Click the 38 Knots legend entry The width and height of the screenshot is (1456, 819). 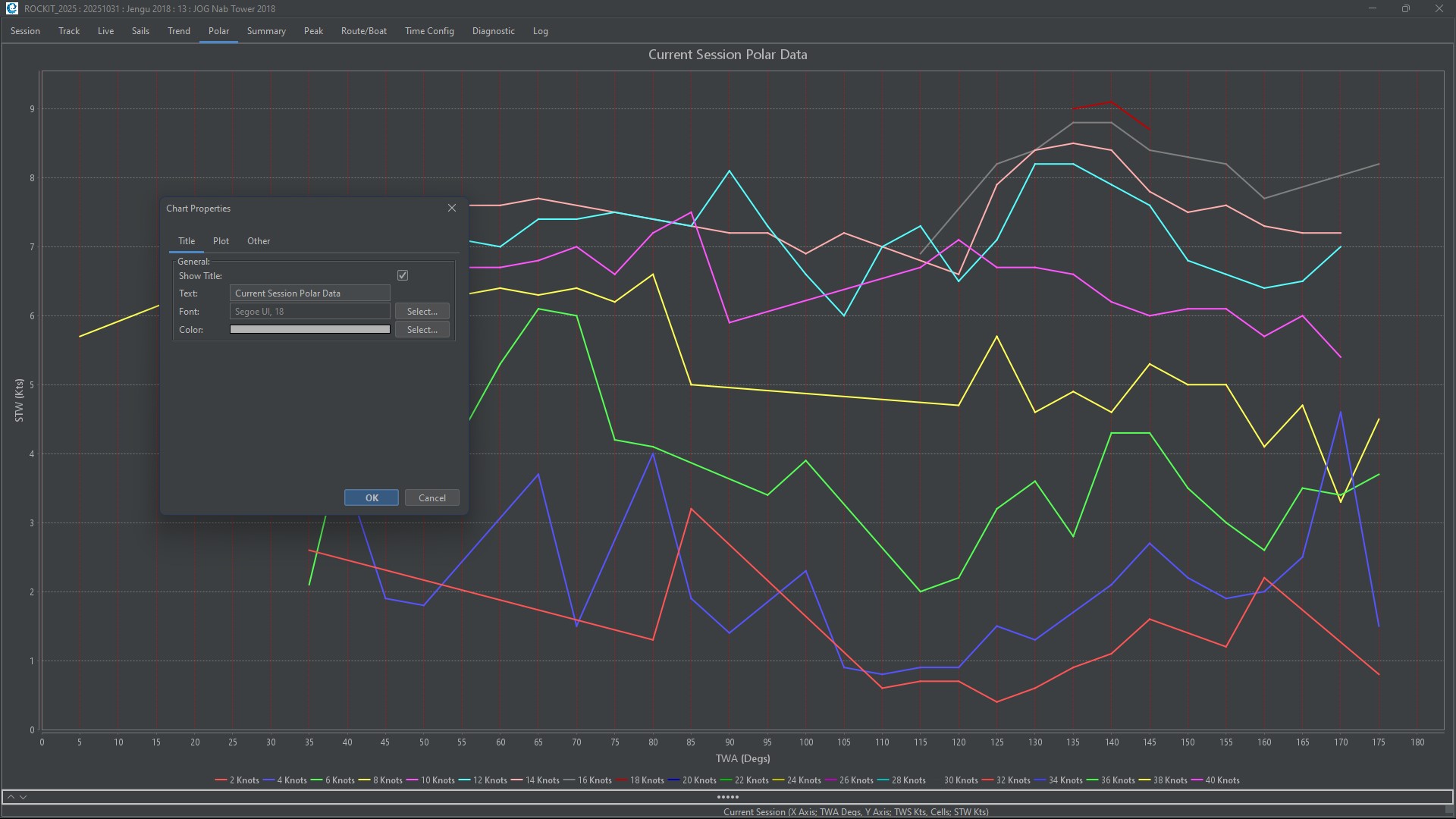1169,780
